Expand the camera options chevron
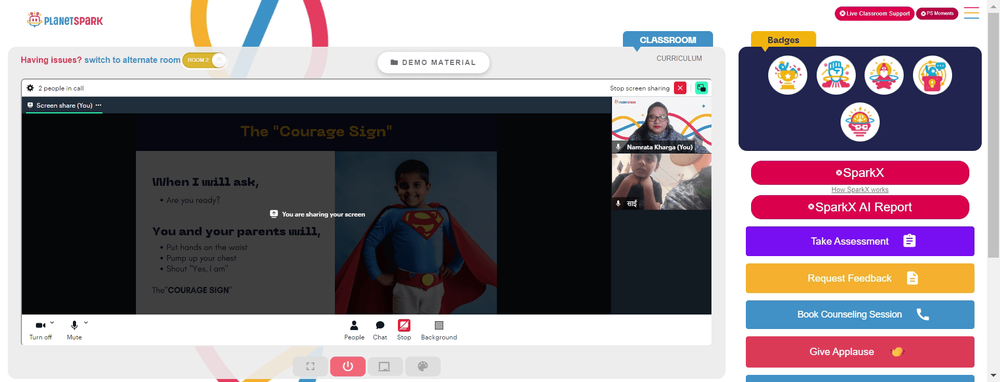This screenshot has height=382, width=1000. (52, 322)
